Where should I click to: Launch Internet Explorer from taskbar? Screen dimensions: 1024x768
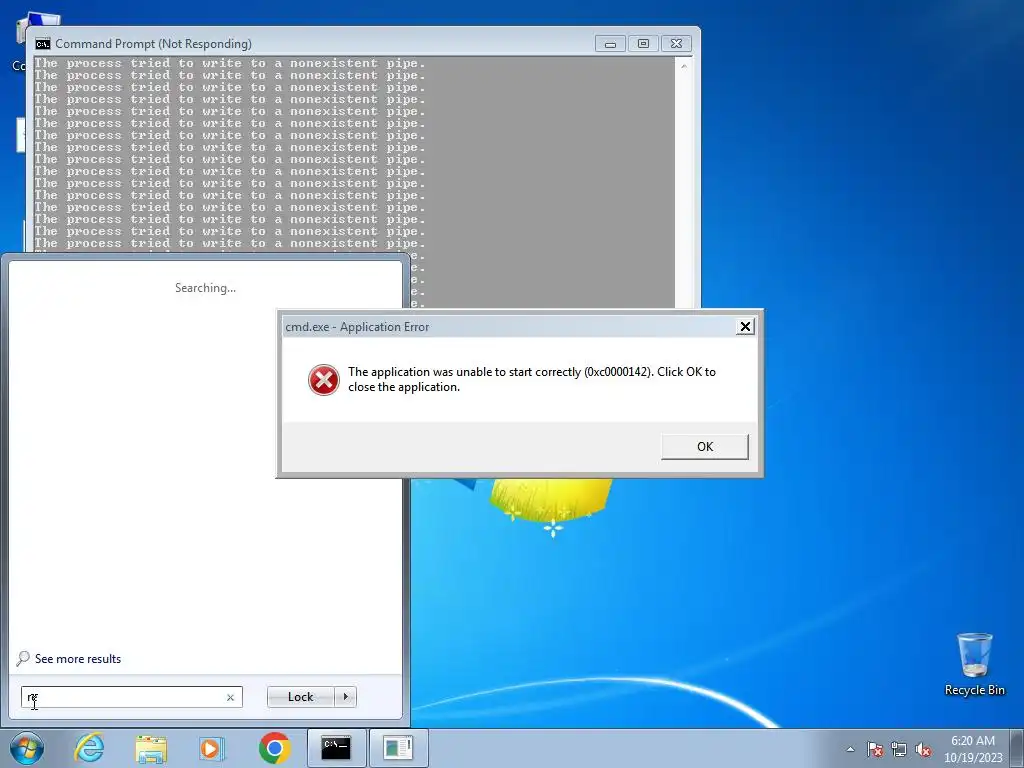click(x=89, y=748)
